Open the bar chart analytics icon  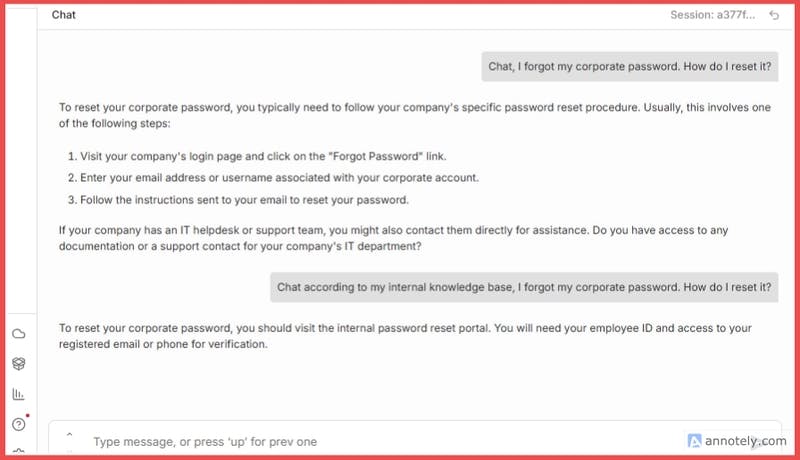click(18, 394)
